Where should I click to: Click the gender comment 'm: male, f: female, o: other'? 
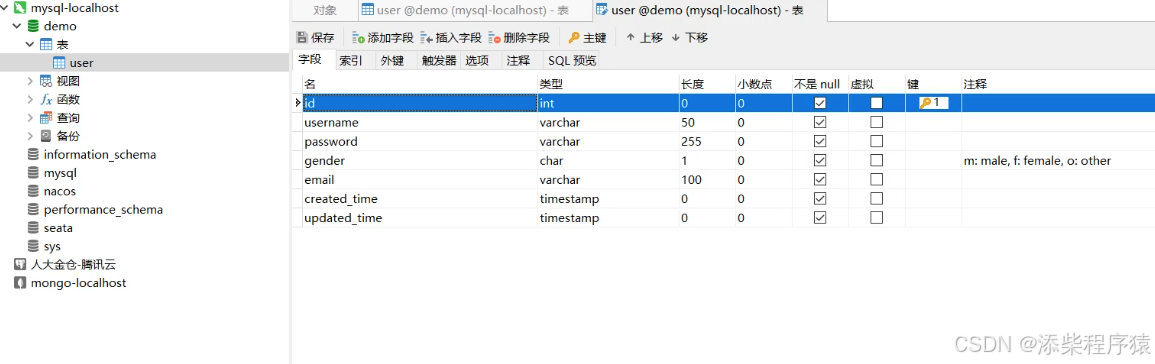tap(1037, 161)
